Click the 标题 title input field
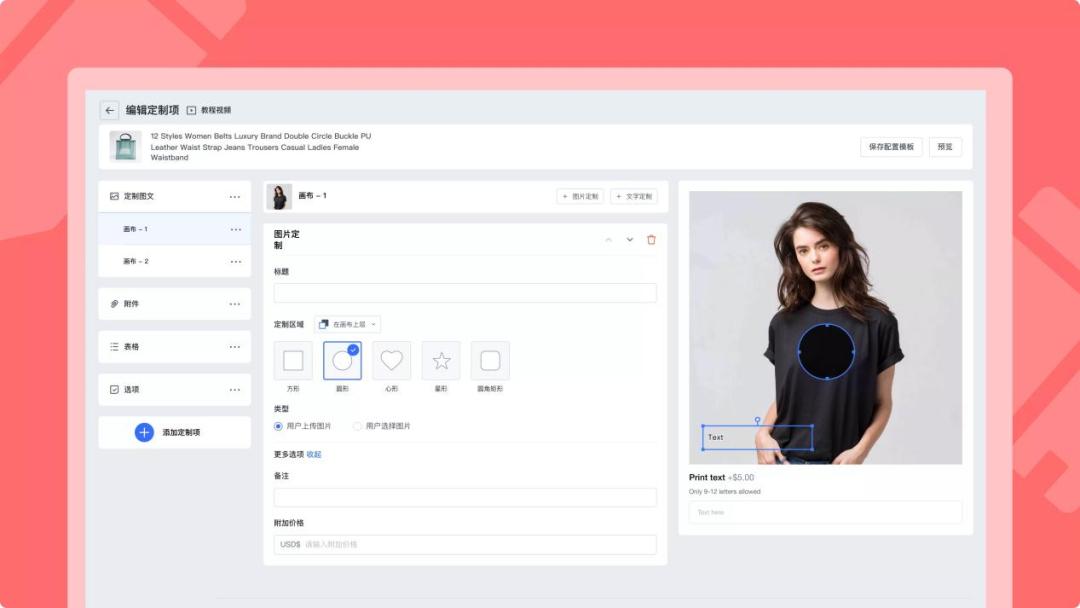1080x608 pixels. tap(465, 293)
